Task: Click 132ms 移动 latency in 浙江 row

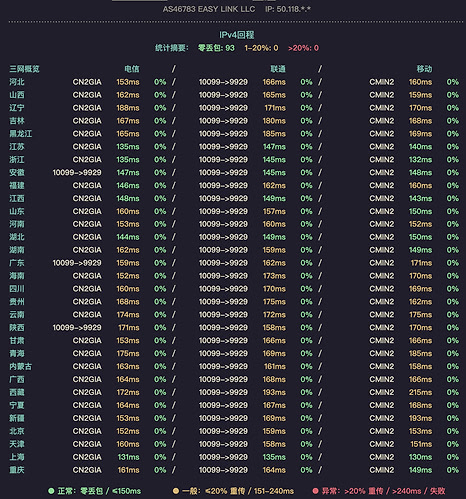Action: coord(421,160)
